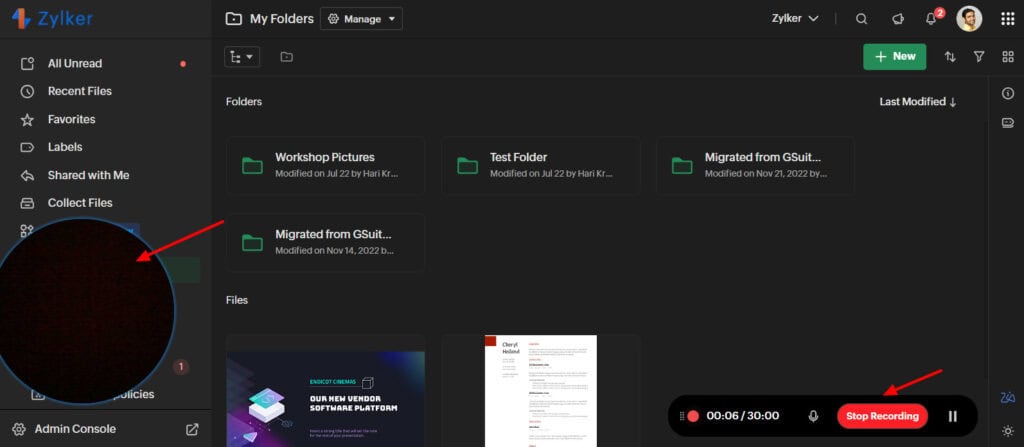Open Collect Files
The width and height of the screenshot is (1024, 447).
point(80,203)
